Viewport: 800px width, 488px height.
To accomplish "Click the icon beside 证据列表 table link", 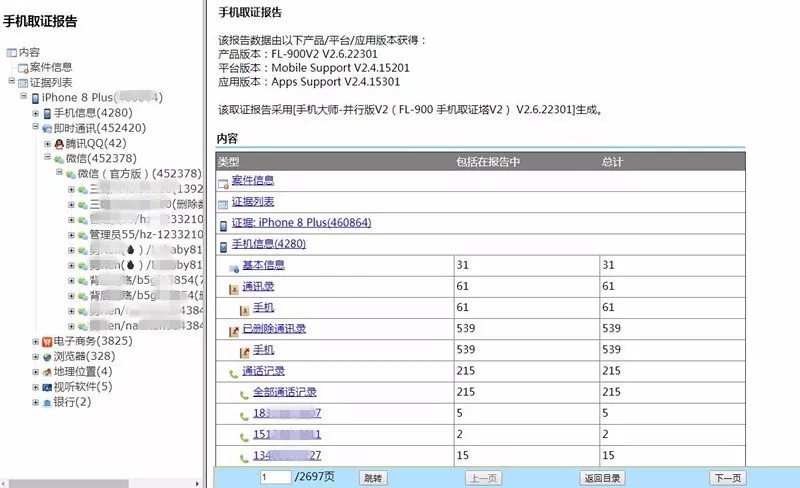I will point(223,205).
